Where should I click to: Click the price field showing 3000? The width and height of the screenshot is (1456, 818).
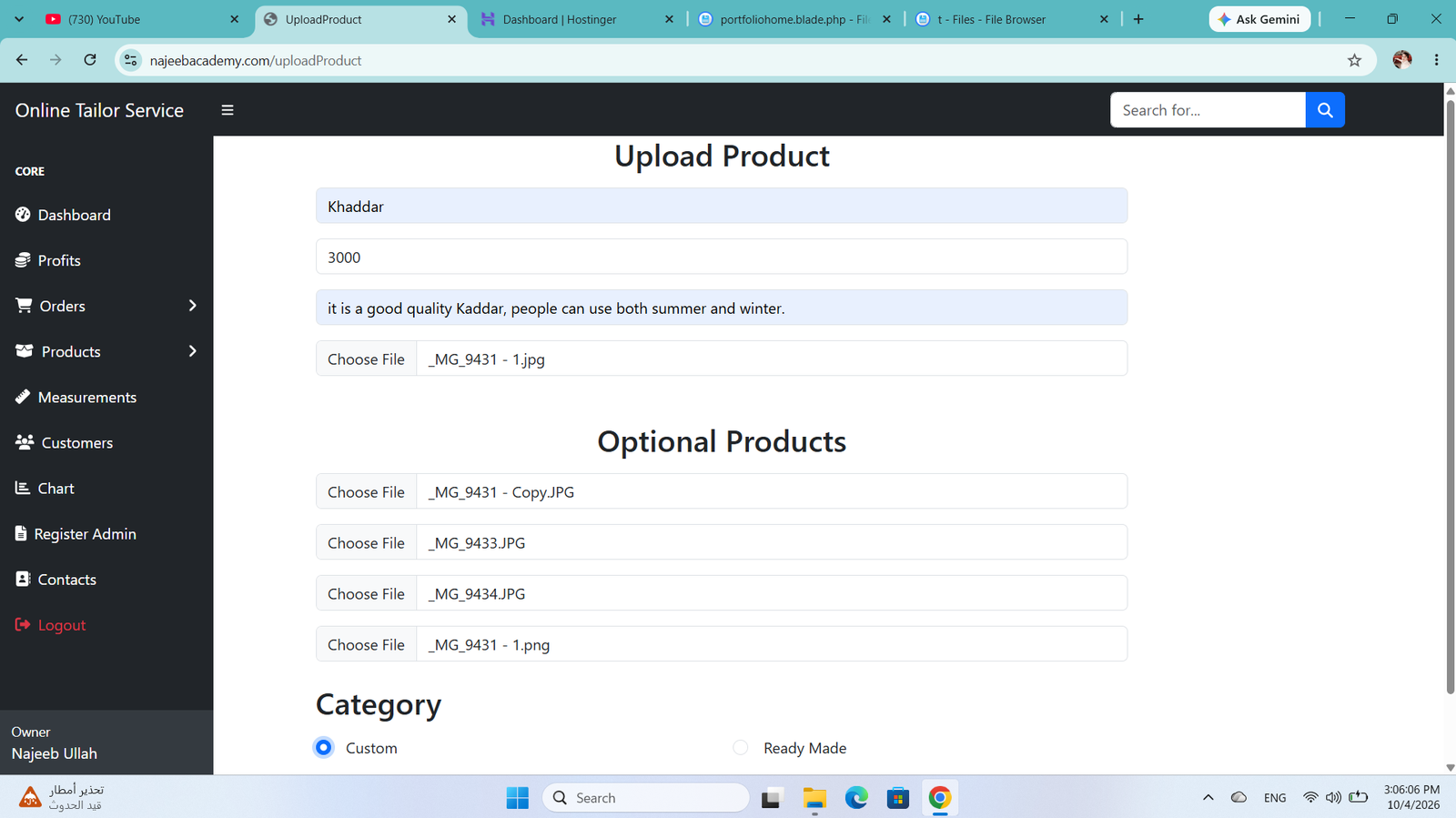[x=722, y=257]
